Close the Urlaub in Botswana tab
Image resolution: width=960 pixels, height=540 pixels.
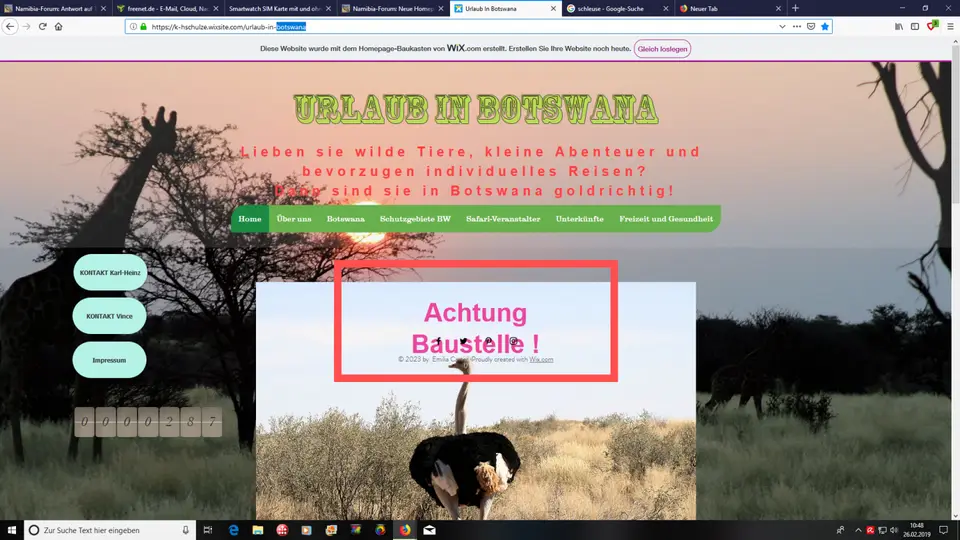[x=553, y=9]
